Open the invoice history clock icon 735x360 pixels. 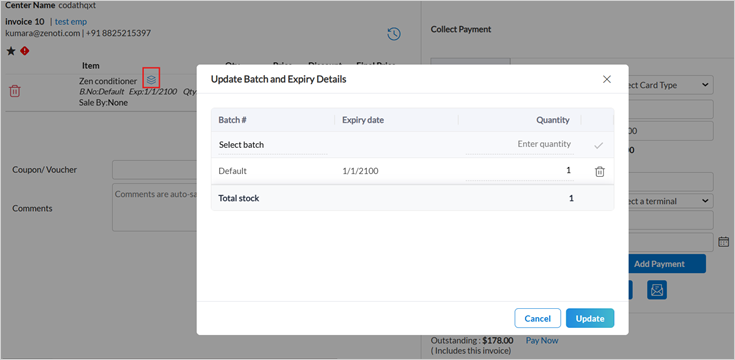coord(394,34)
